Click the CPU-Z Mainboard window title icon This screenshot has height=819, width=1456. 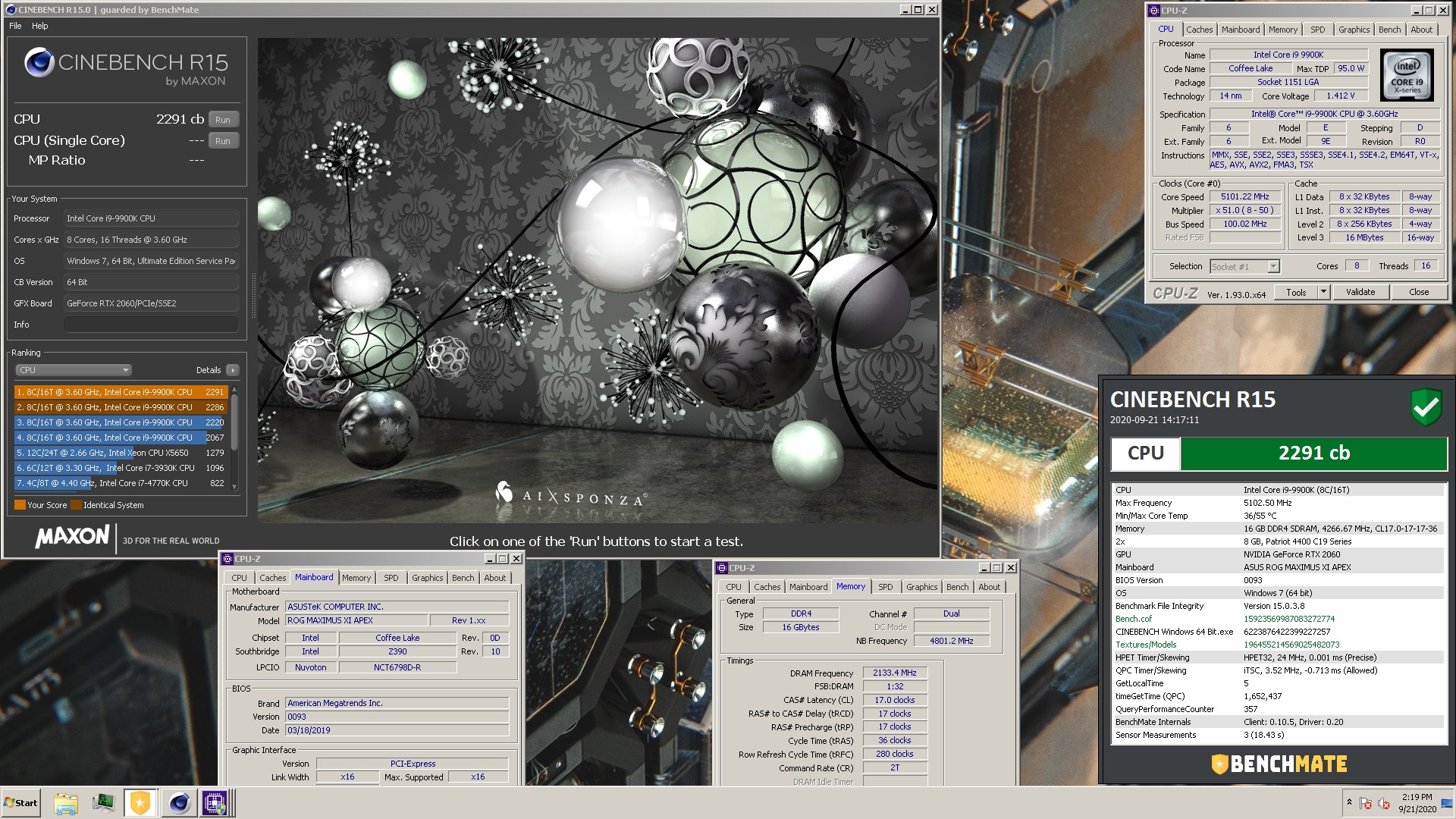(227, 559)
